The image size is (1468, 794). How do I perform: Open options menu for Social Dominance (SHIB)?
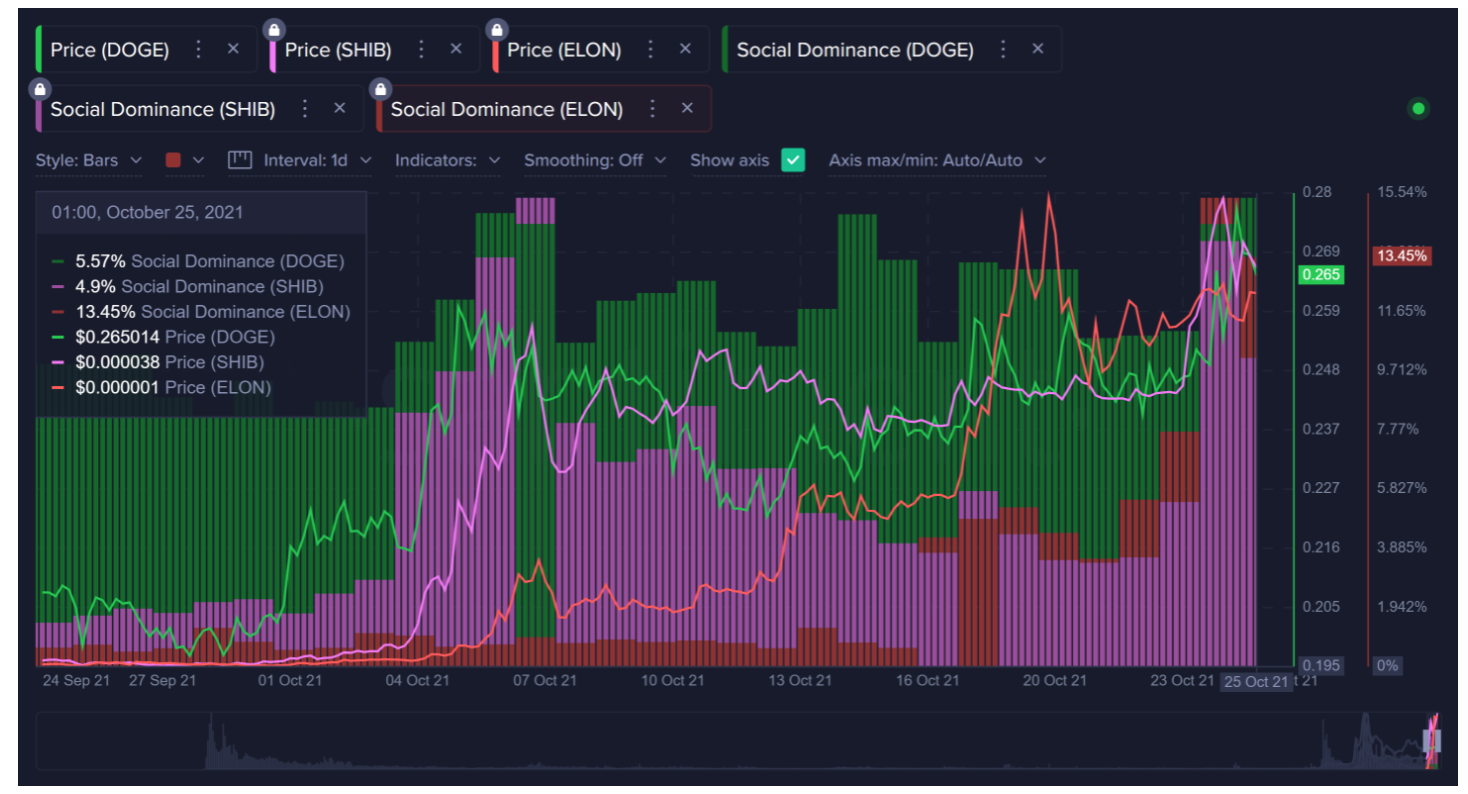(305, 108)
